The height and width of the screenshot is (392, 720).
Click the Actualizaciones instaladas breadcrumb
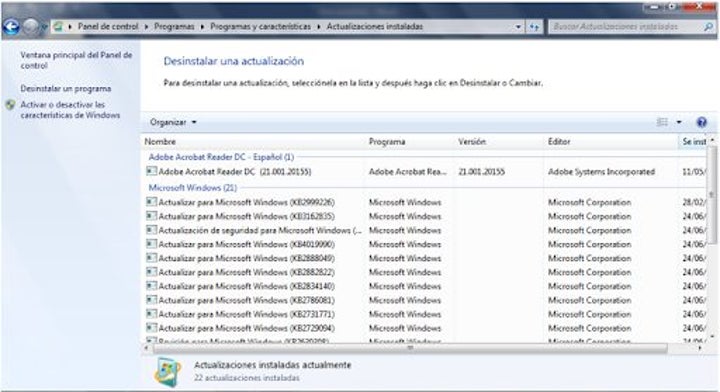pos(375,27)
